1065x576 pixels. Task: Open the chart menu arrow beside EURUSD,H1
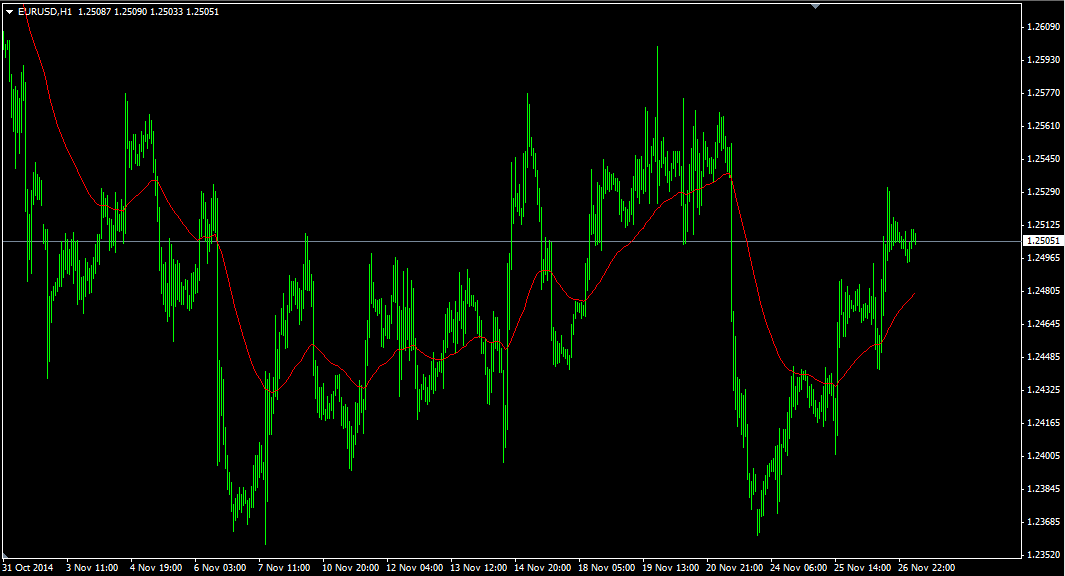(x=10, y=12)
